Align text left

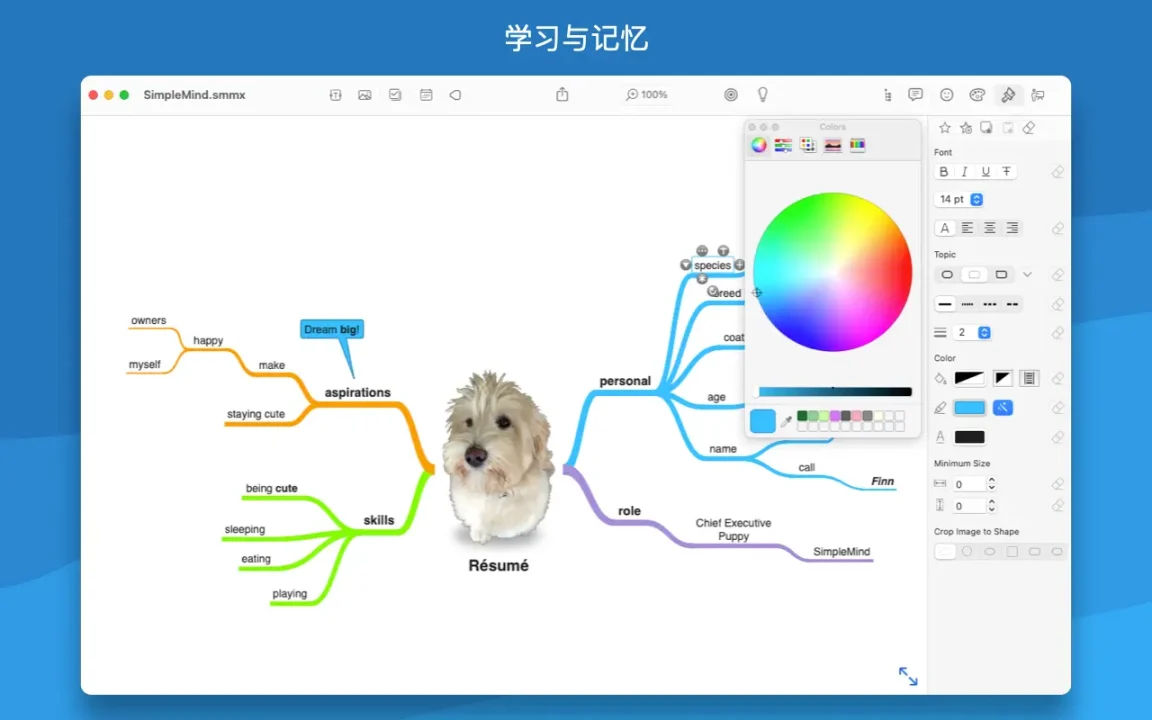pyautogui.click(x=968, y=228)
